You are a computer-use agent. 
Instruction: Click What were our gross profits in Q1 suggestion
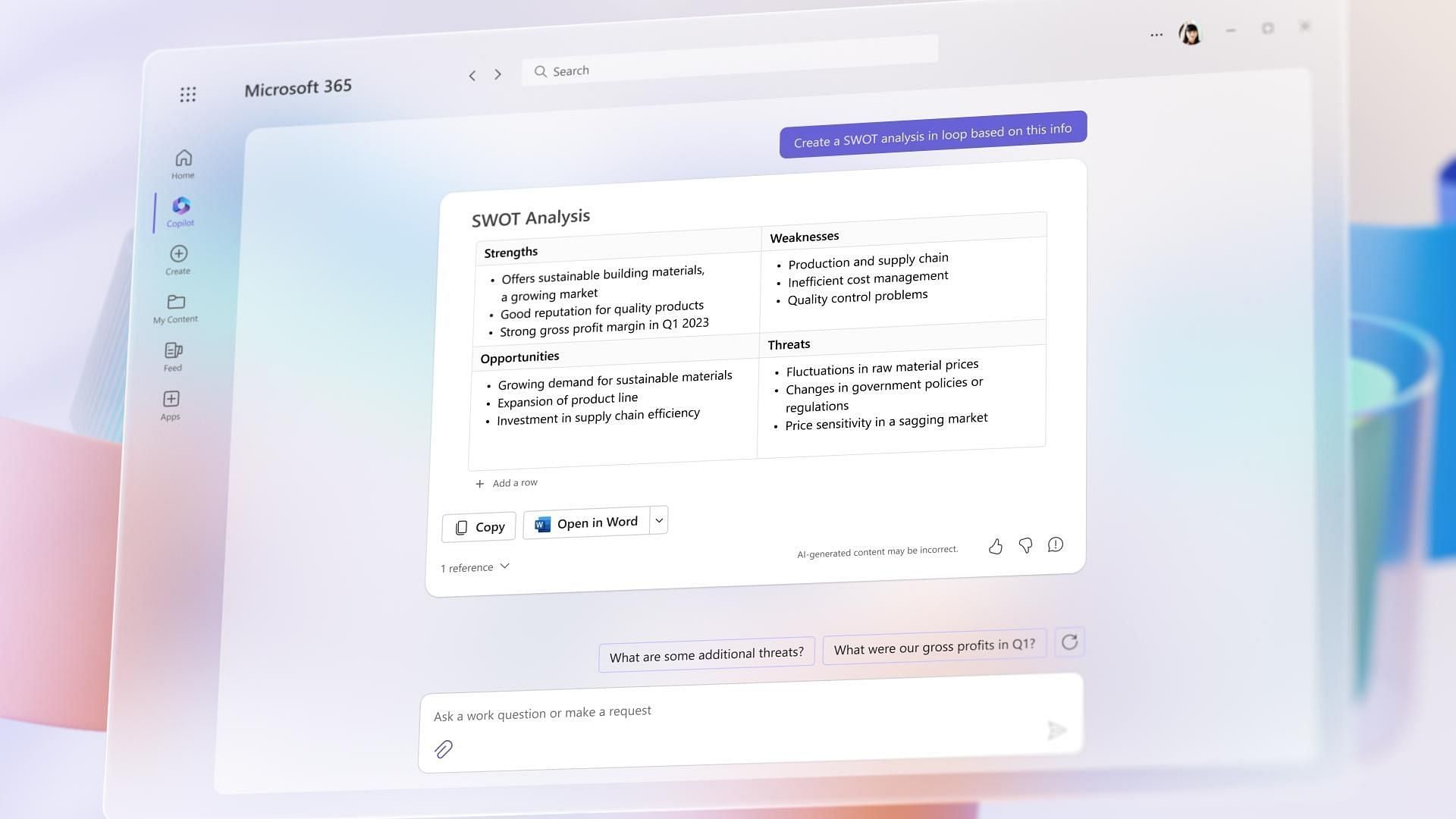[x=934, y=645]
